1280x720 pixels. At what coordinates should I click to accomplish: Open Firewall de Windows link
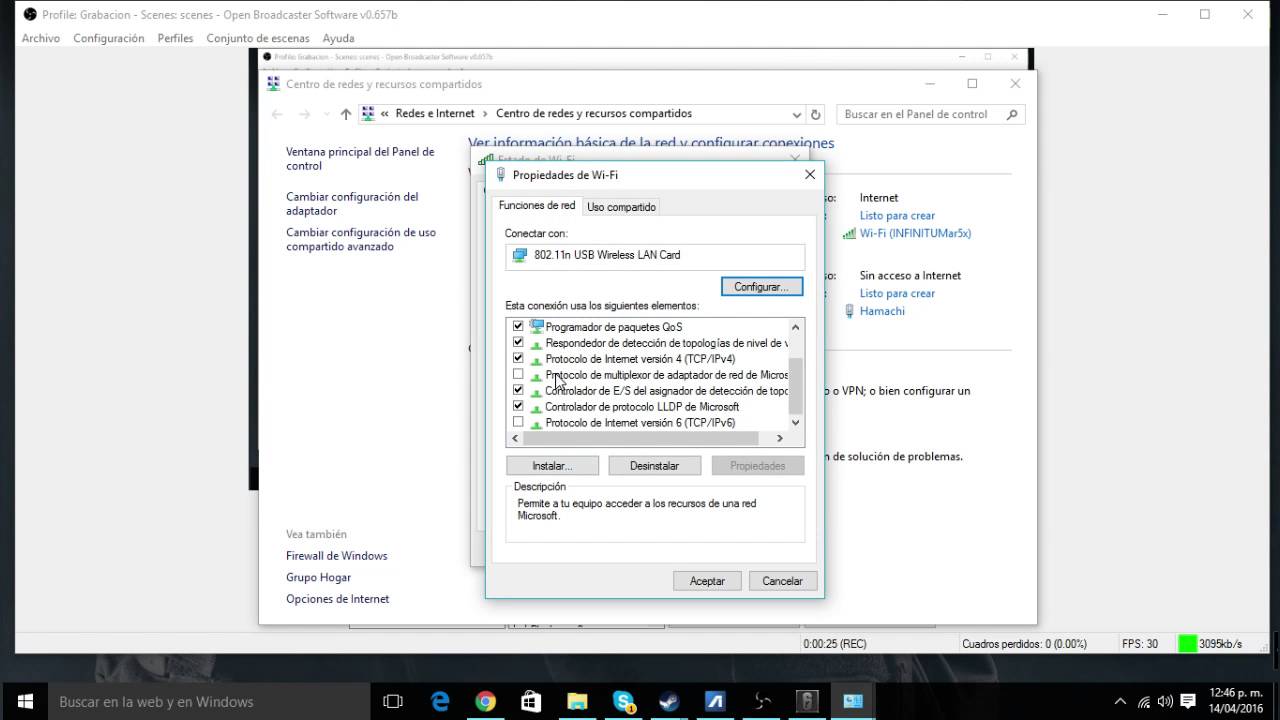tap(336, 556)
